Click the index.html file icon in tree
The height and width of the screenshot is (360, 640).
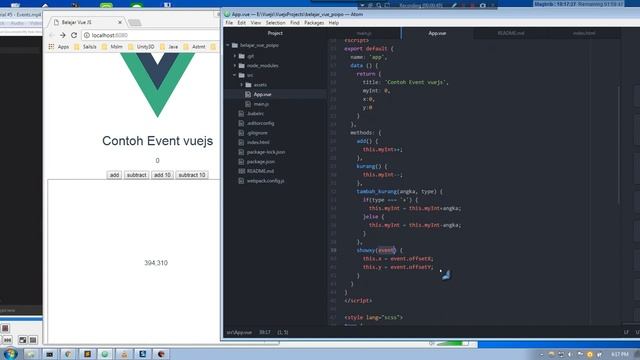click(x=241, y=142)
